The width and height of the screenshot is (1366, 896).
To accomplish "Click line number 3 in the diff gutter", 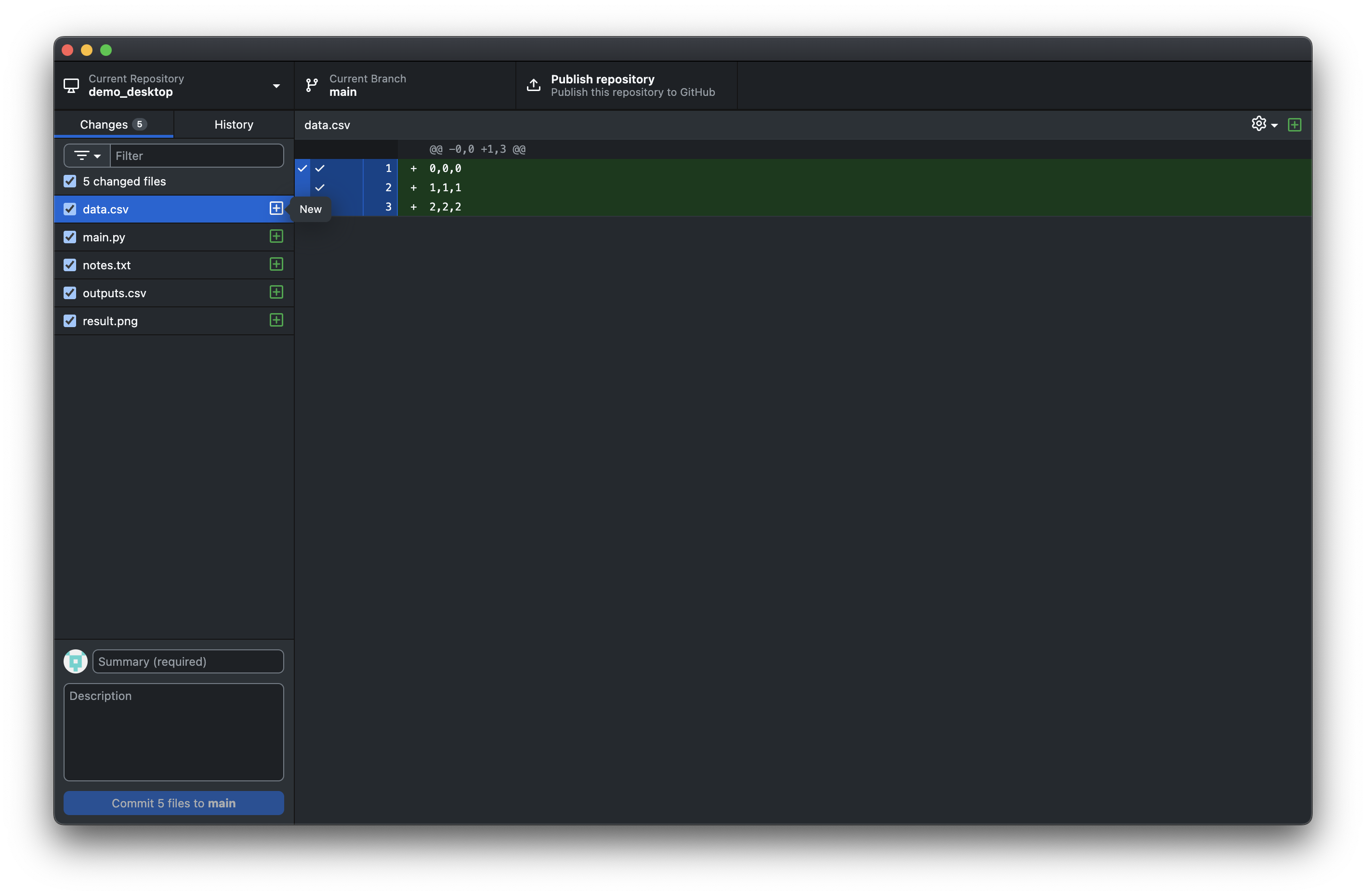I will click(389, 207).
